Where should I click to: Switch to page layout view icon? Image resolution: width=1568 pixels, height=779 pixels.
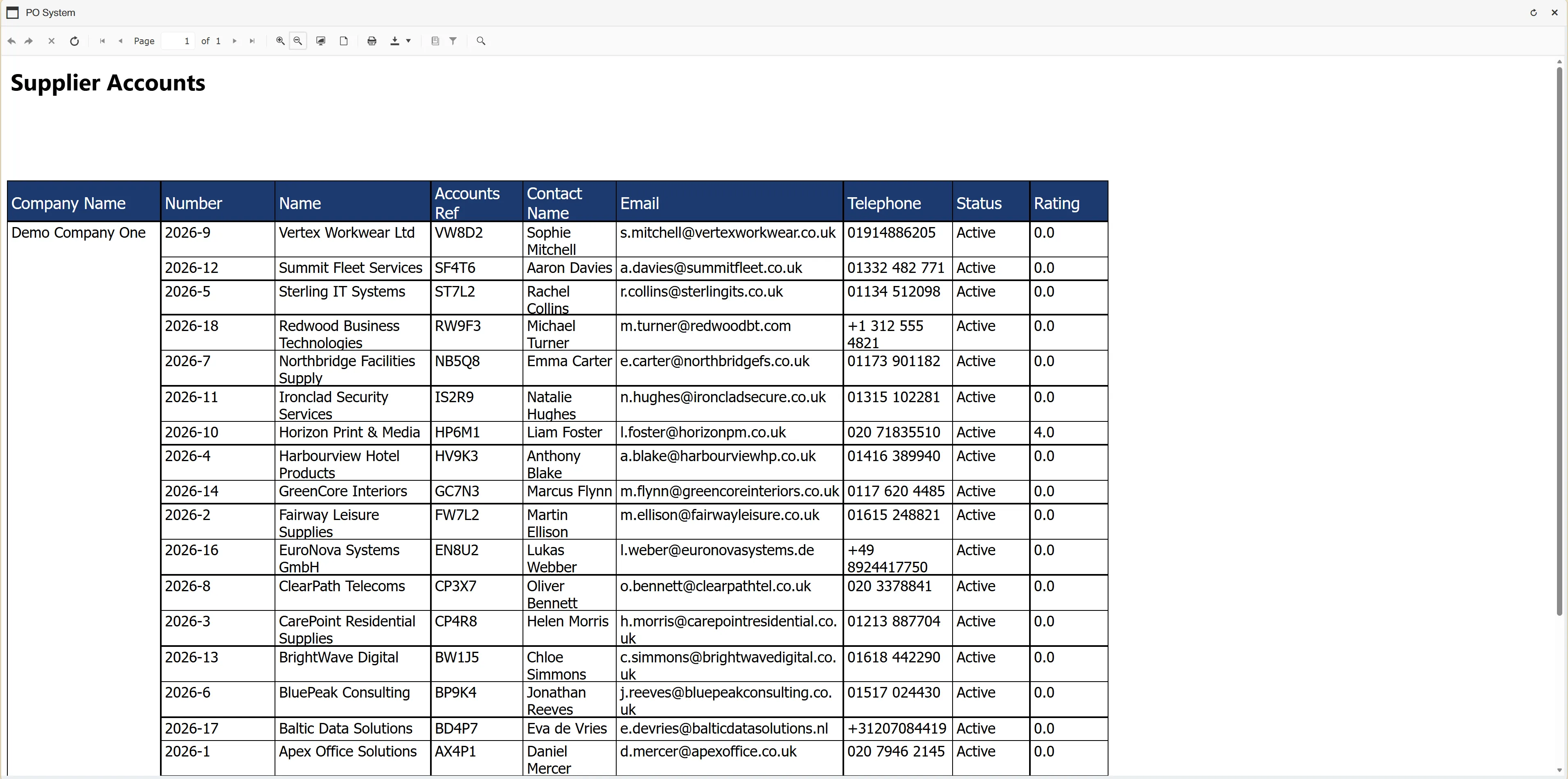point(344,41)
